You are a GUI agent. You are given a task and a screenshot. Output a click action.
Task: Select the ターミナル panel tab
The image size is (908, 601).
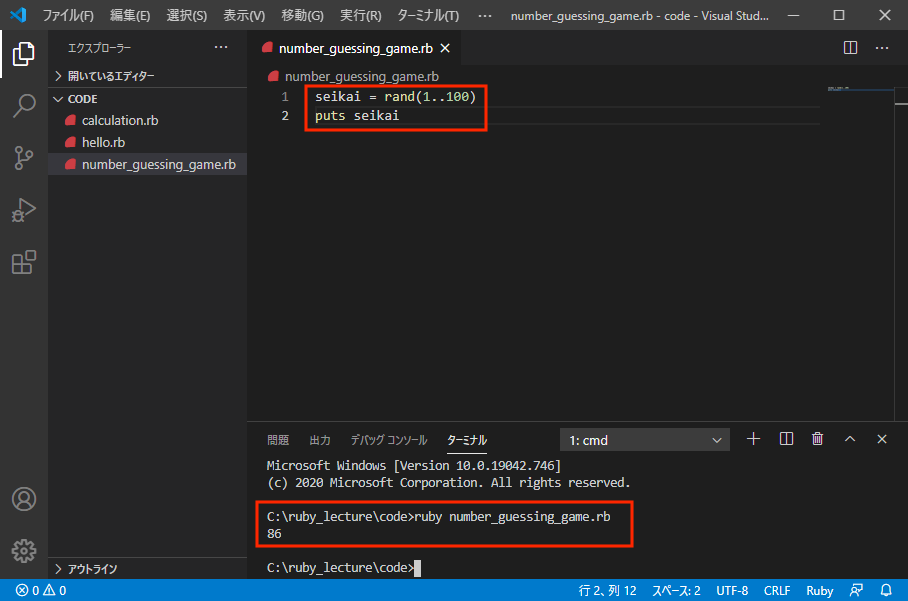[467, 440]
